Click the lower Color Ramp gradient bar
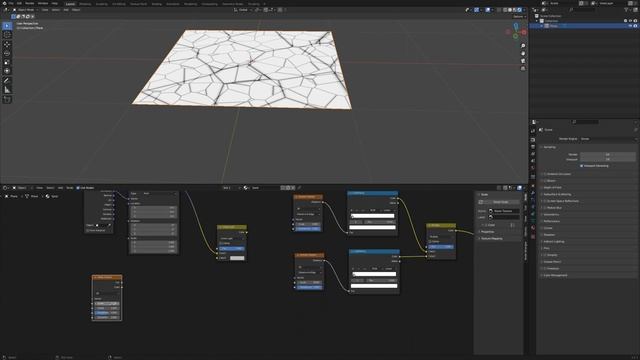The image size is (640, 360). pos(374,274)
